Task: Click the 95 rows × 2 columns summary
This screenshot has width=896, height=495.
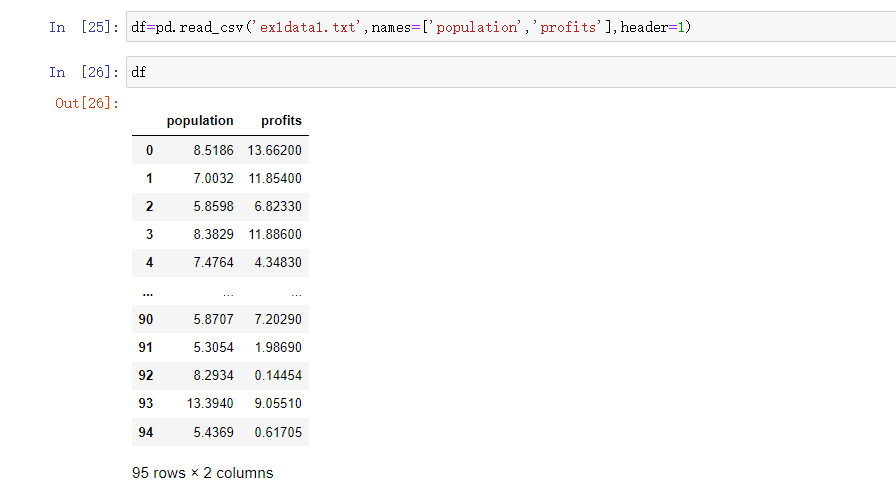Action: (202, 473)
